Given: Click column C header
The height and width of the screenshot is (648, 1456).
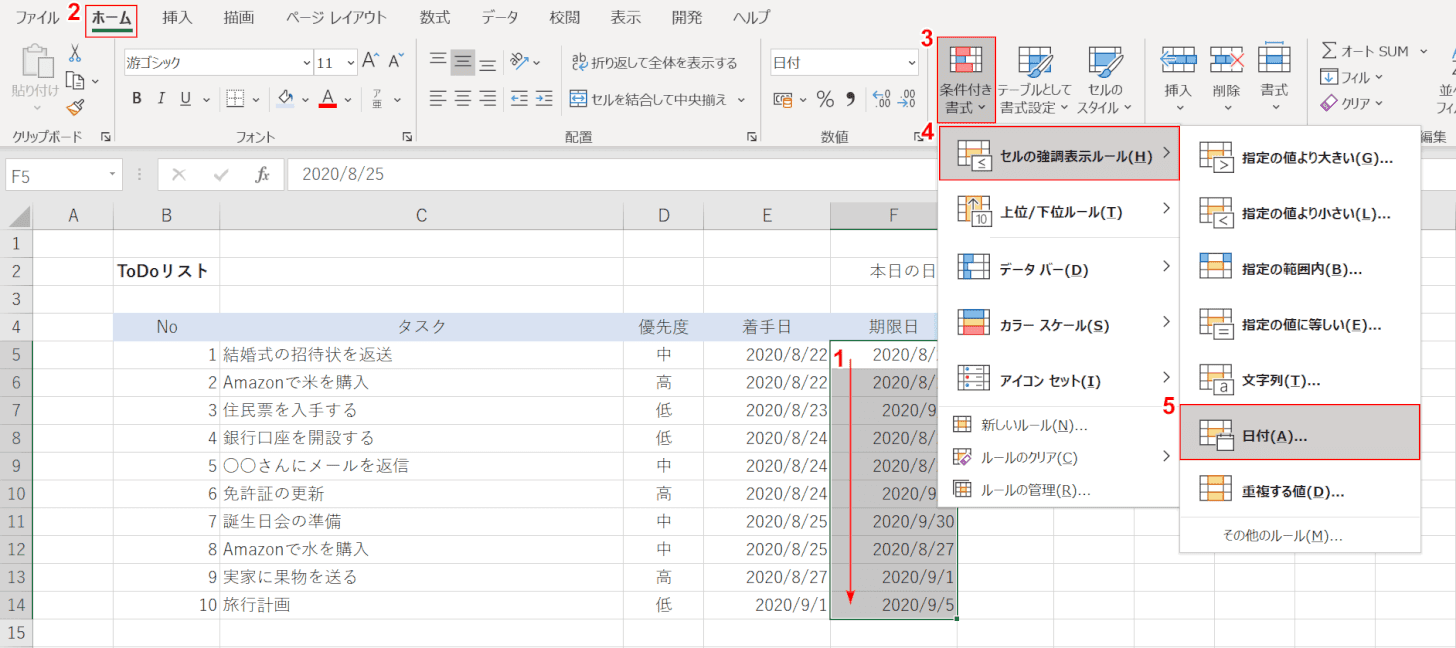Looking at the screenshot, I should tap(421, 215).
